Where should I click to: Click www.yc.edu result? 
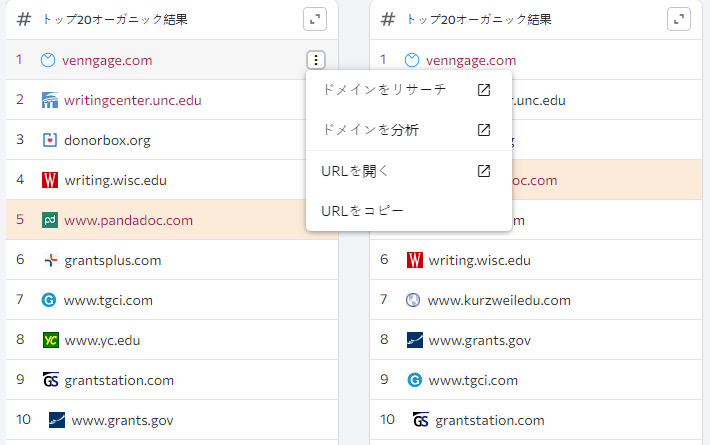click(102, 340)
